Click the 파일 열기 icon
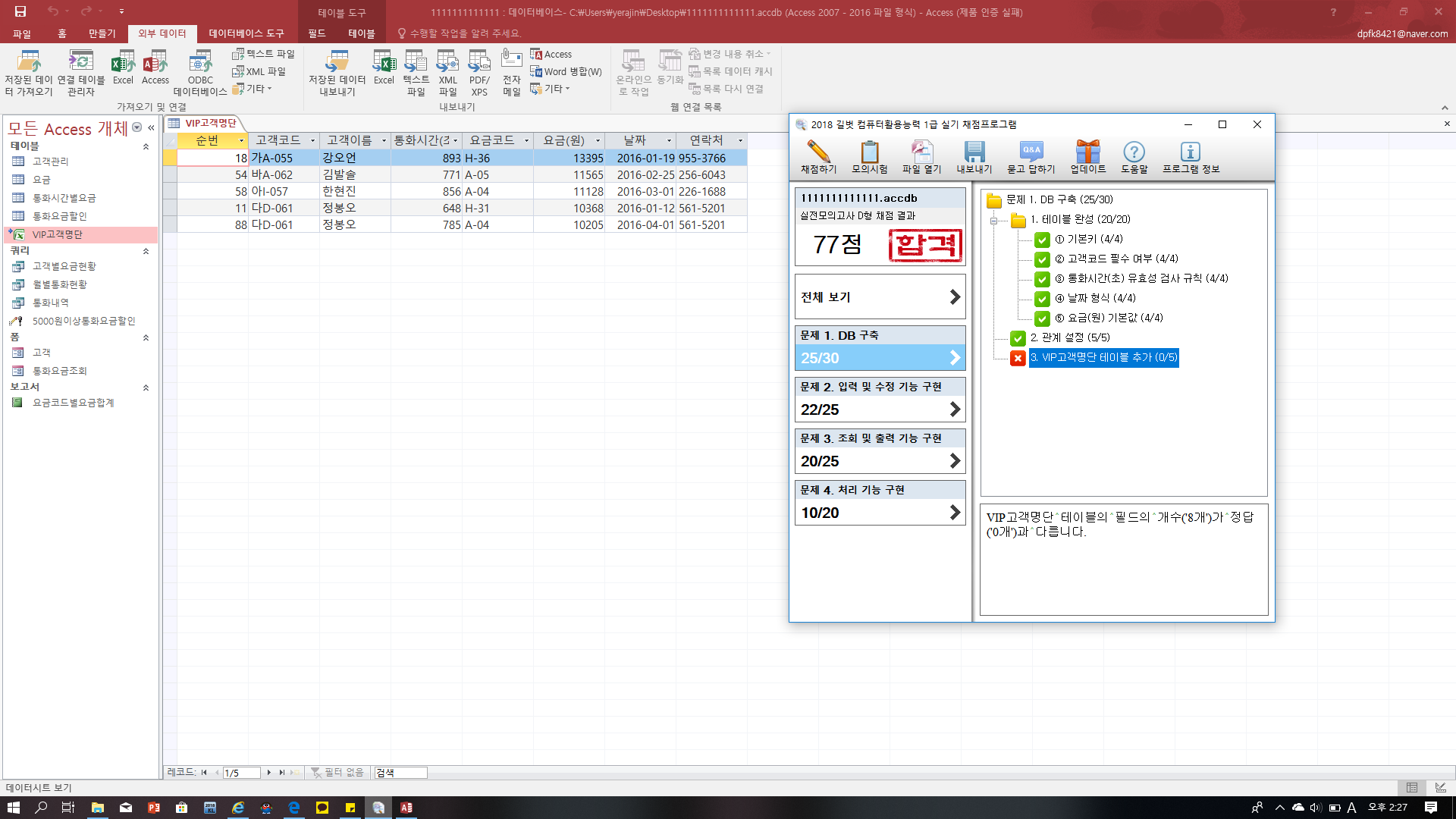This screenshot has width=1456, height=819. (x=921, y=152)
